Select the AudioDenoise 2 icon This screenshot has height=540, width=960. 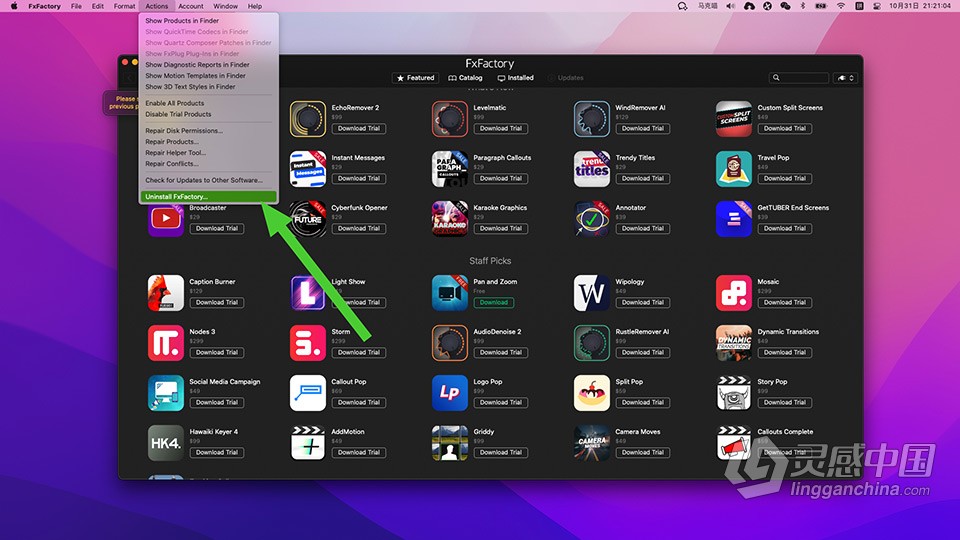pos(449,343)
